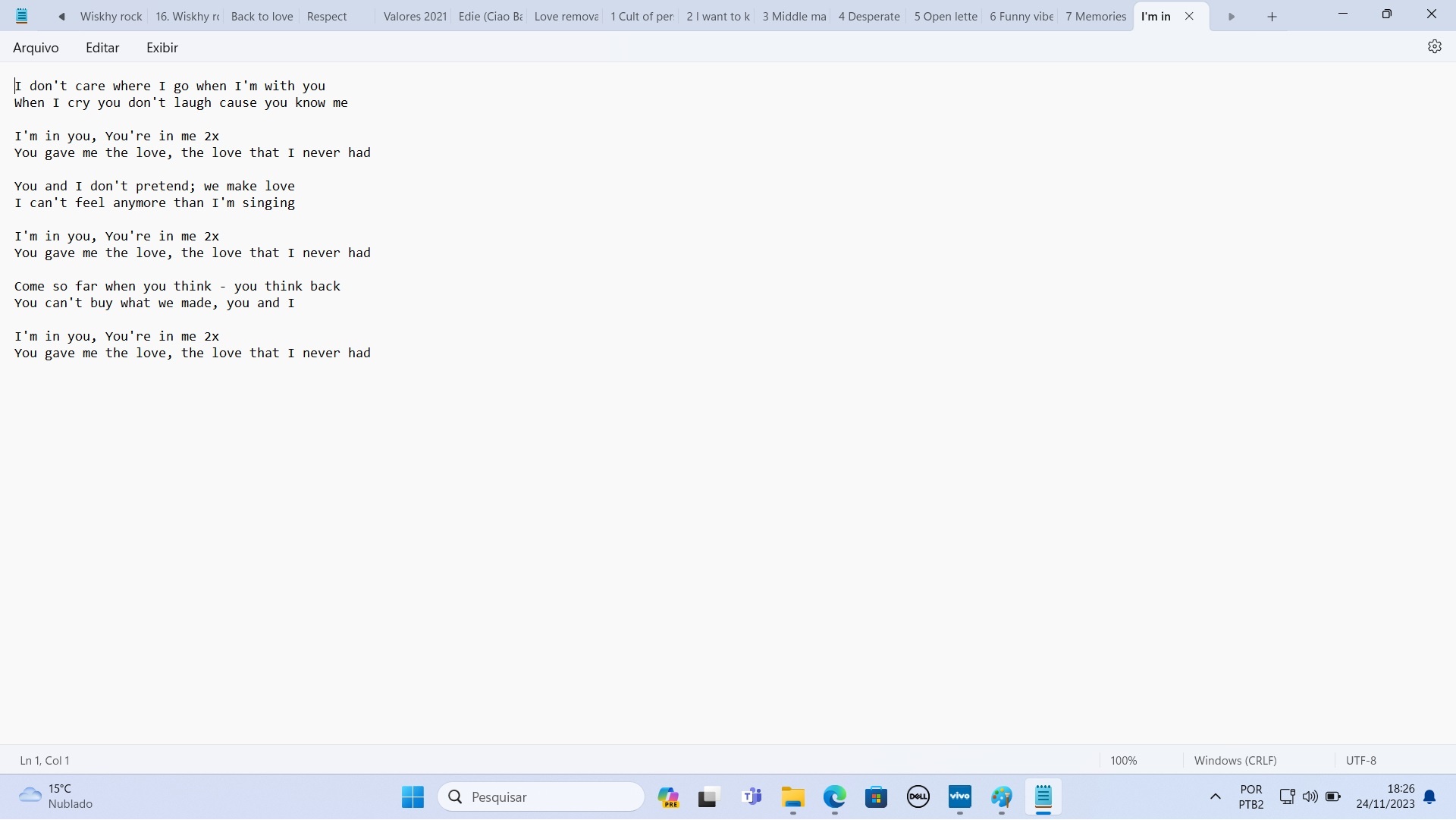Close the "I'm in" tab
The width and height of the screenshot is (1456, 820).
click(1189, 17)
